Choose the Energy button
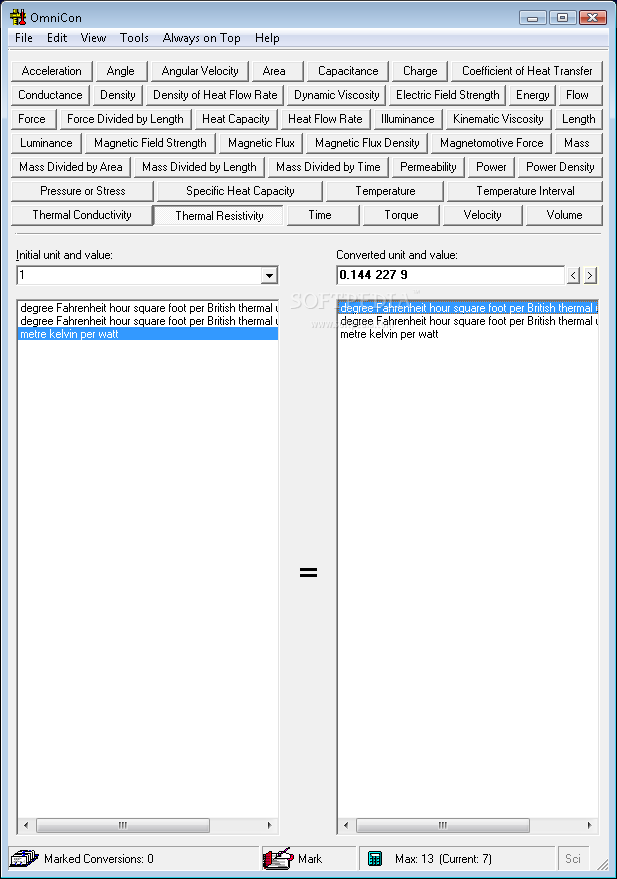Image resolution: width=617 pixels, height=879 pixels. pos(532,95)
